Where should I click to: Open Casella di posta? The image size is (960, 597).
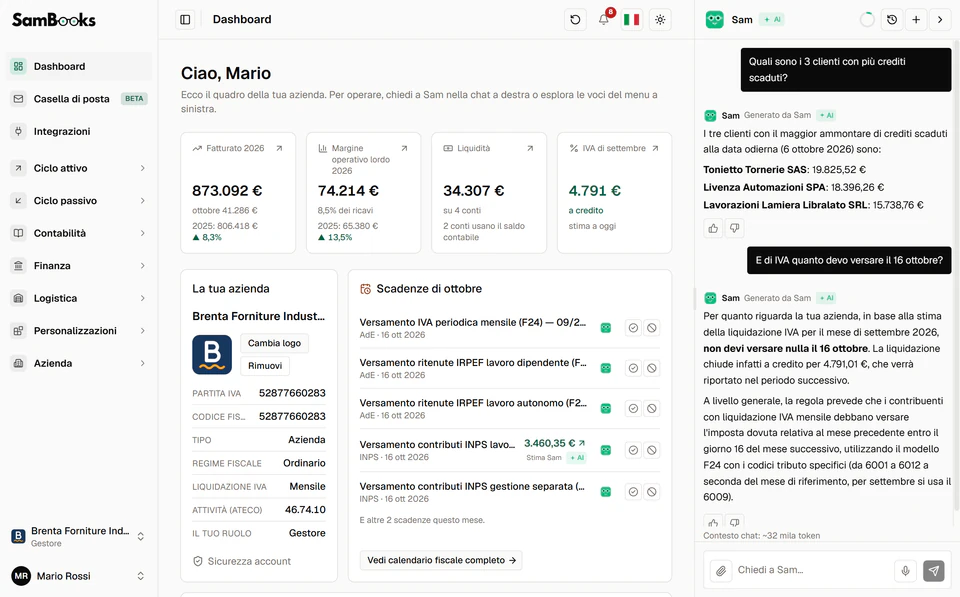79,99
